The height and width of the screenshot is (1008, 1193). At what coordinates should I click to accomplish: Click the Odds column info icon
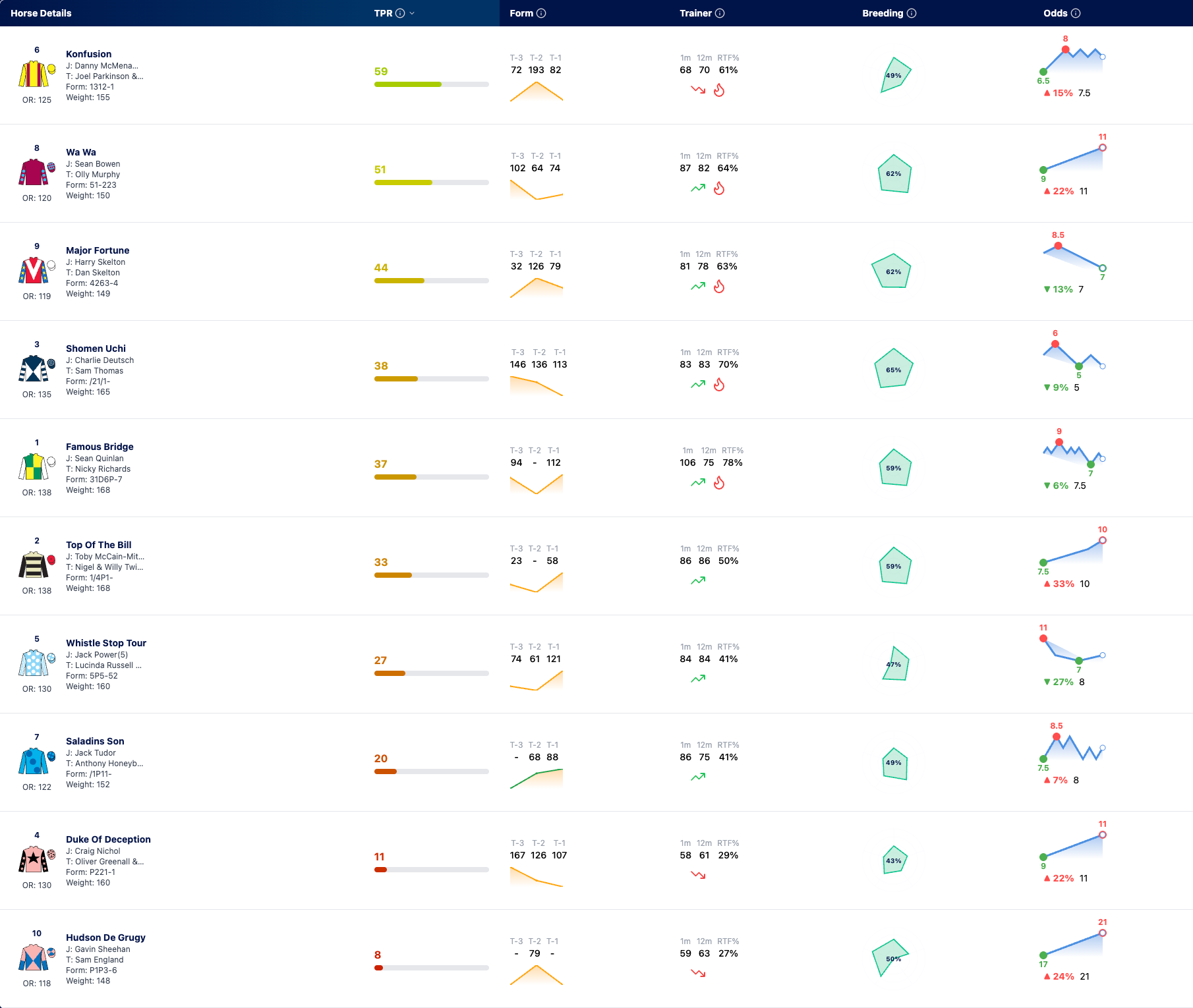pos(1076,13)
